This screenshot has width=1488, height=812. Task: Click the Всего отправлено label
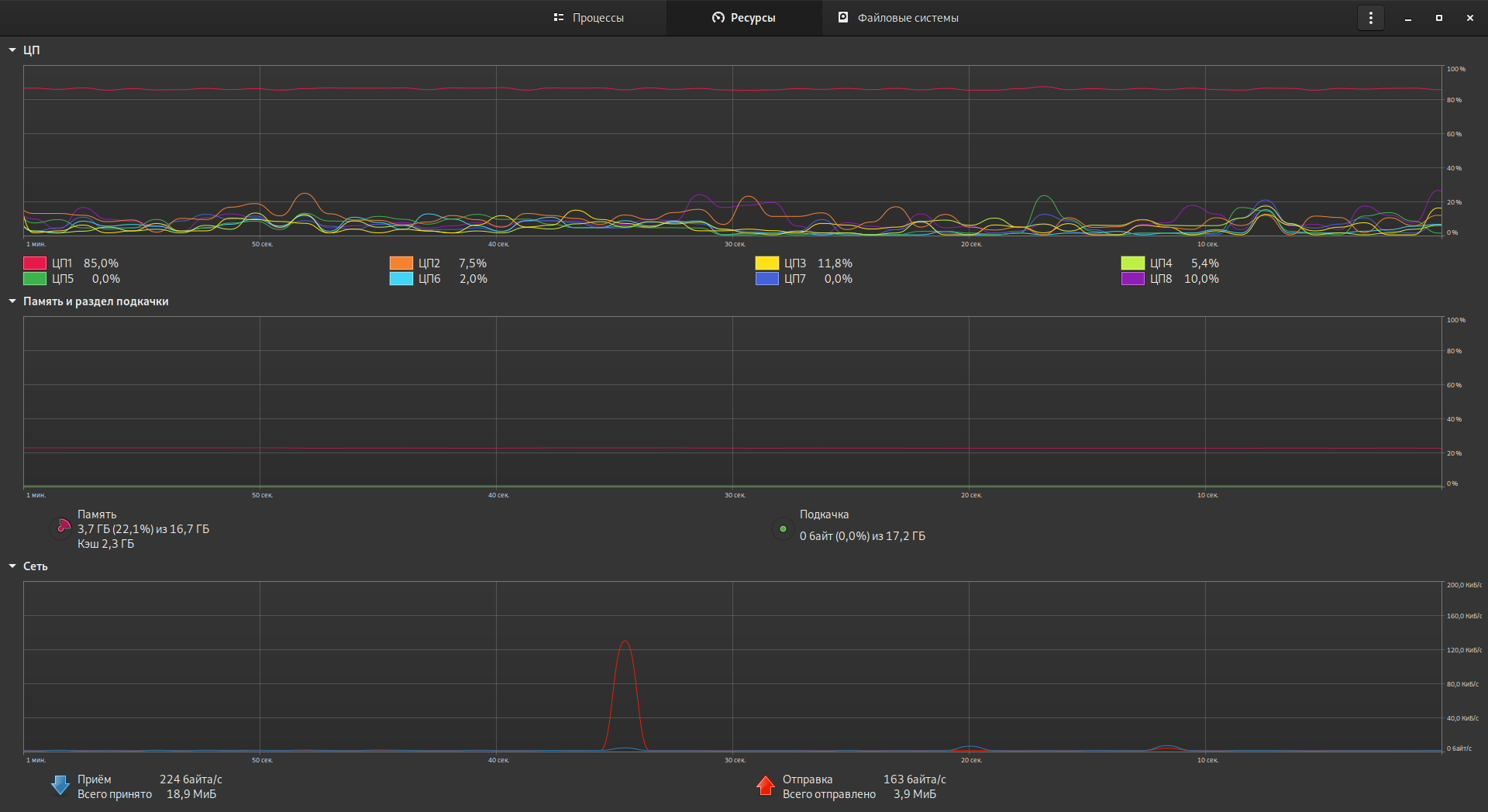(829, 794)
